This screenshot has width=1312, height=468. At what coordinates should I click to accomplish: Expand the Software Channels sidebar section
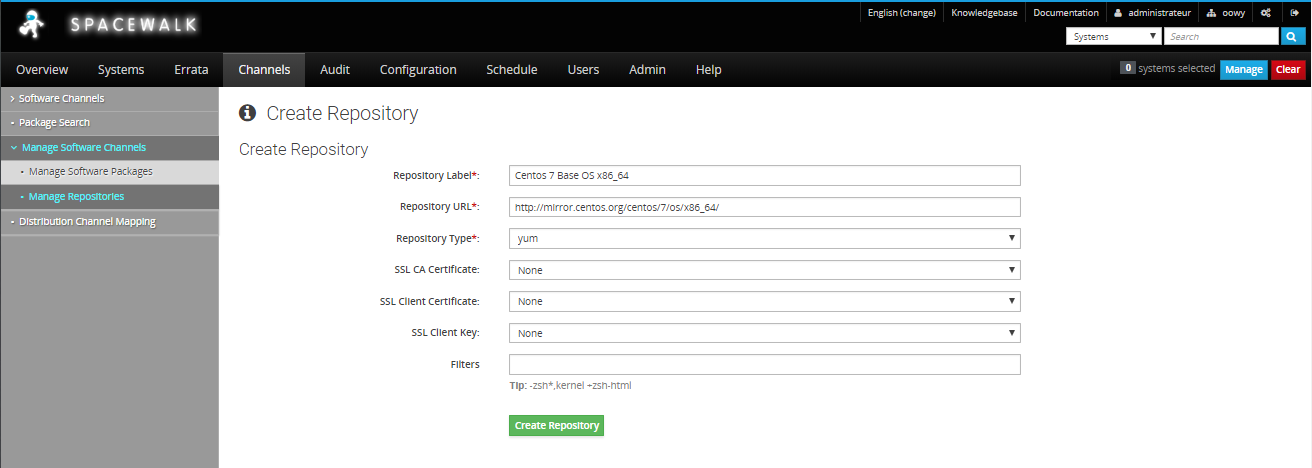[61, 98]
